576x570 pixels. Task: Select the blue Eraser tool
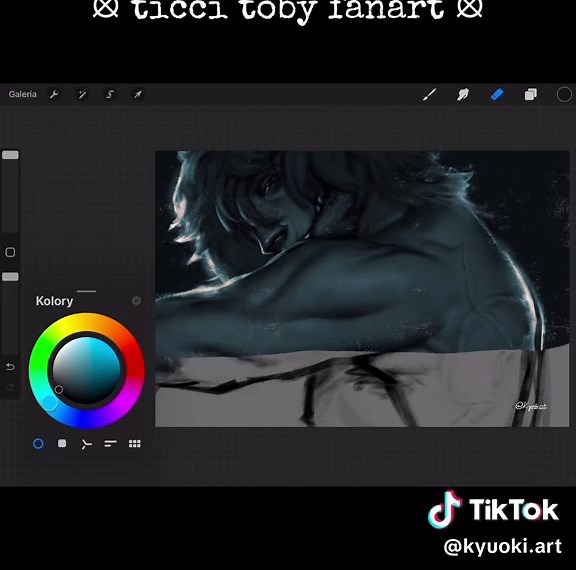pos(497,94)
